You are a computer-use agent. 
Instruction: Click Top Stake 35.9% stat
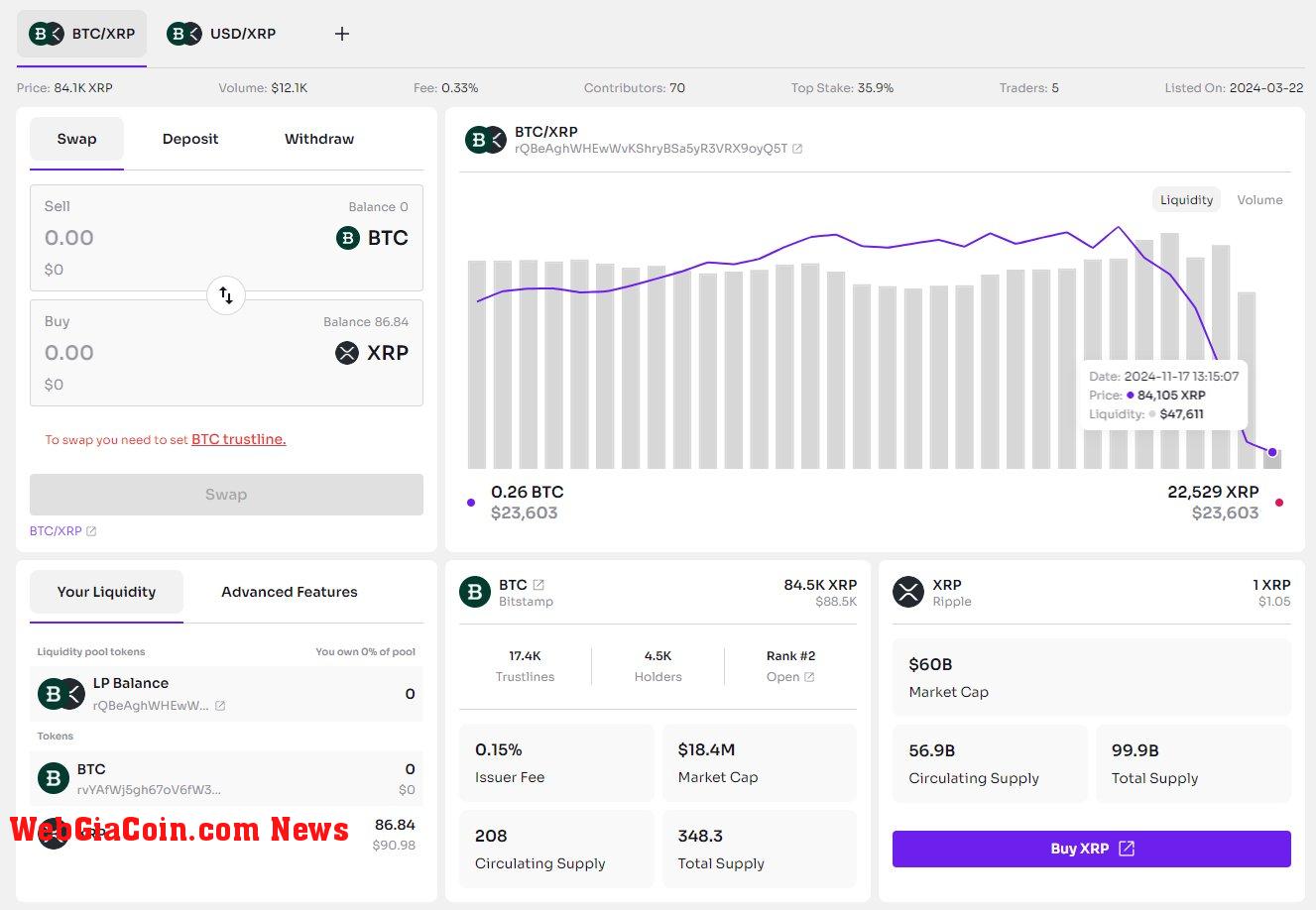(842, 88)
